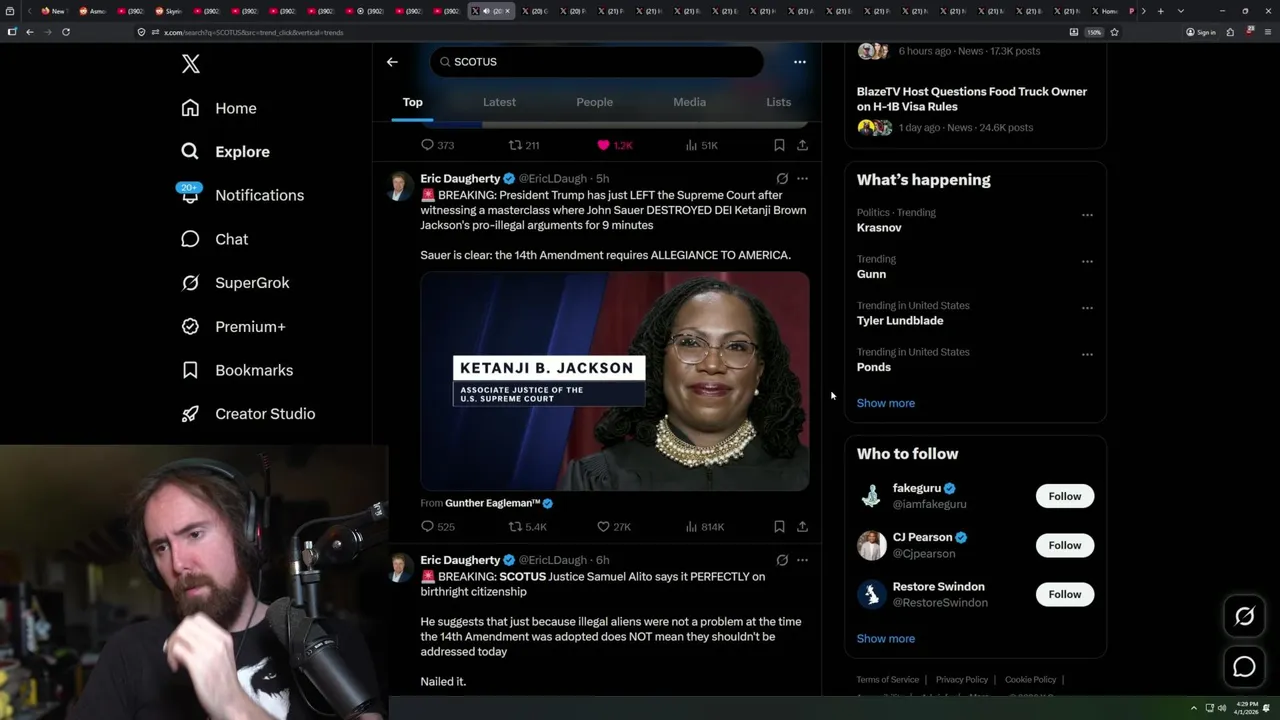Open more options for Krasnov trend
The height and width of the screenshot is (720, 1280).
1087,215
